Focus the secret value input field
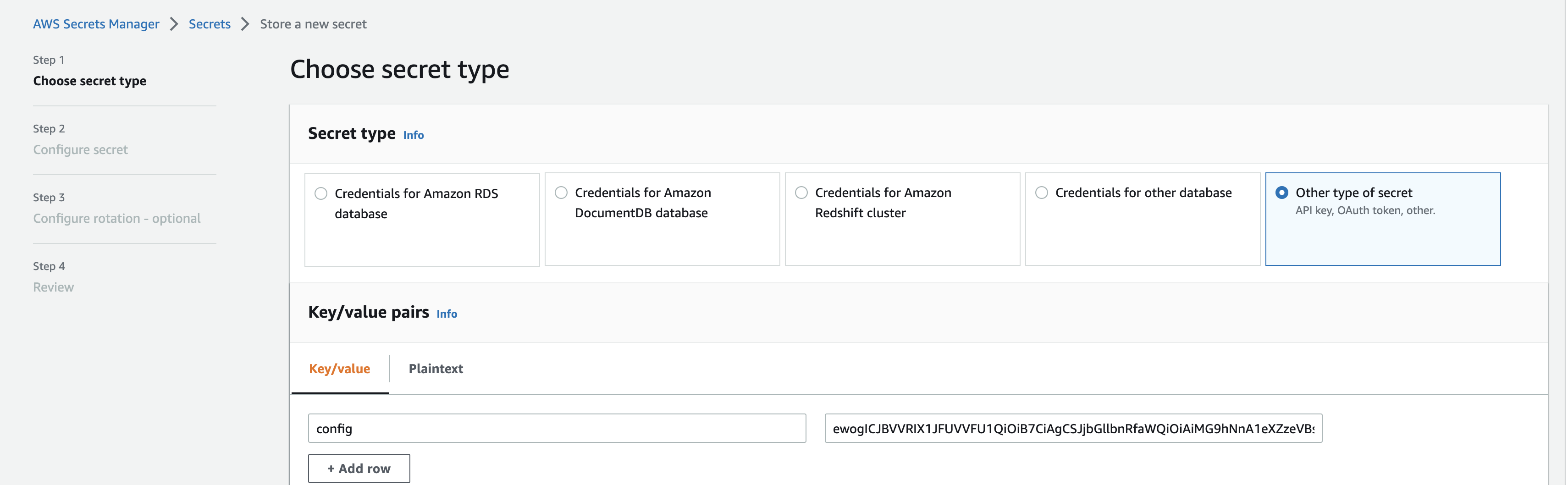The height and width of the screenshot is (485, 1568). (1073, 429)
